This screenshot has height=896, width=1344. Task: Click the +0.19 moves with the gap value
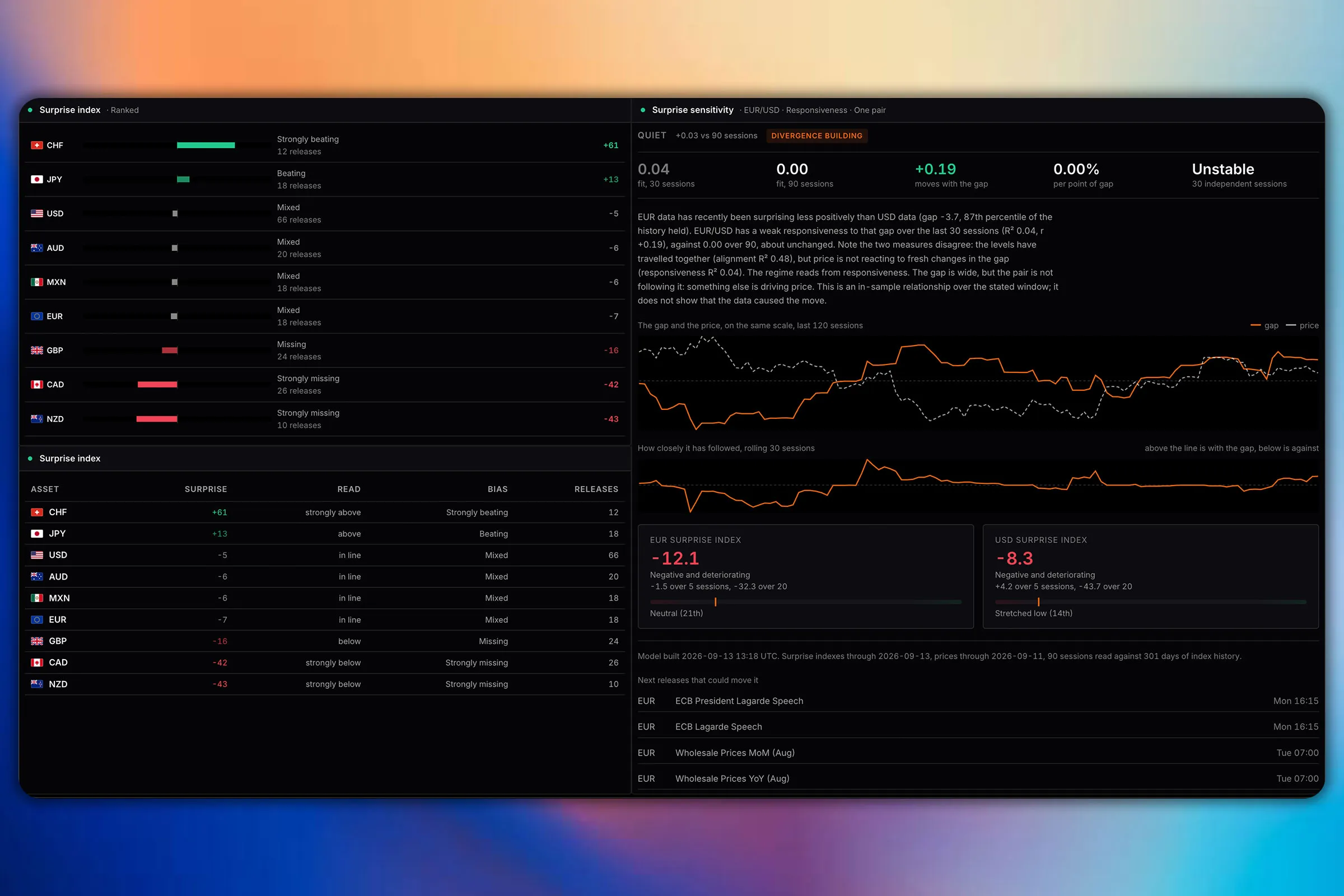pos(935,169)
